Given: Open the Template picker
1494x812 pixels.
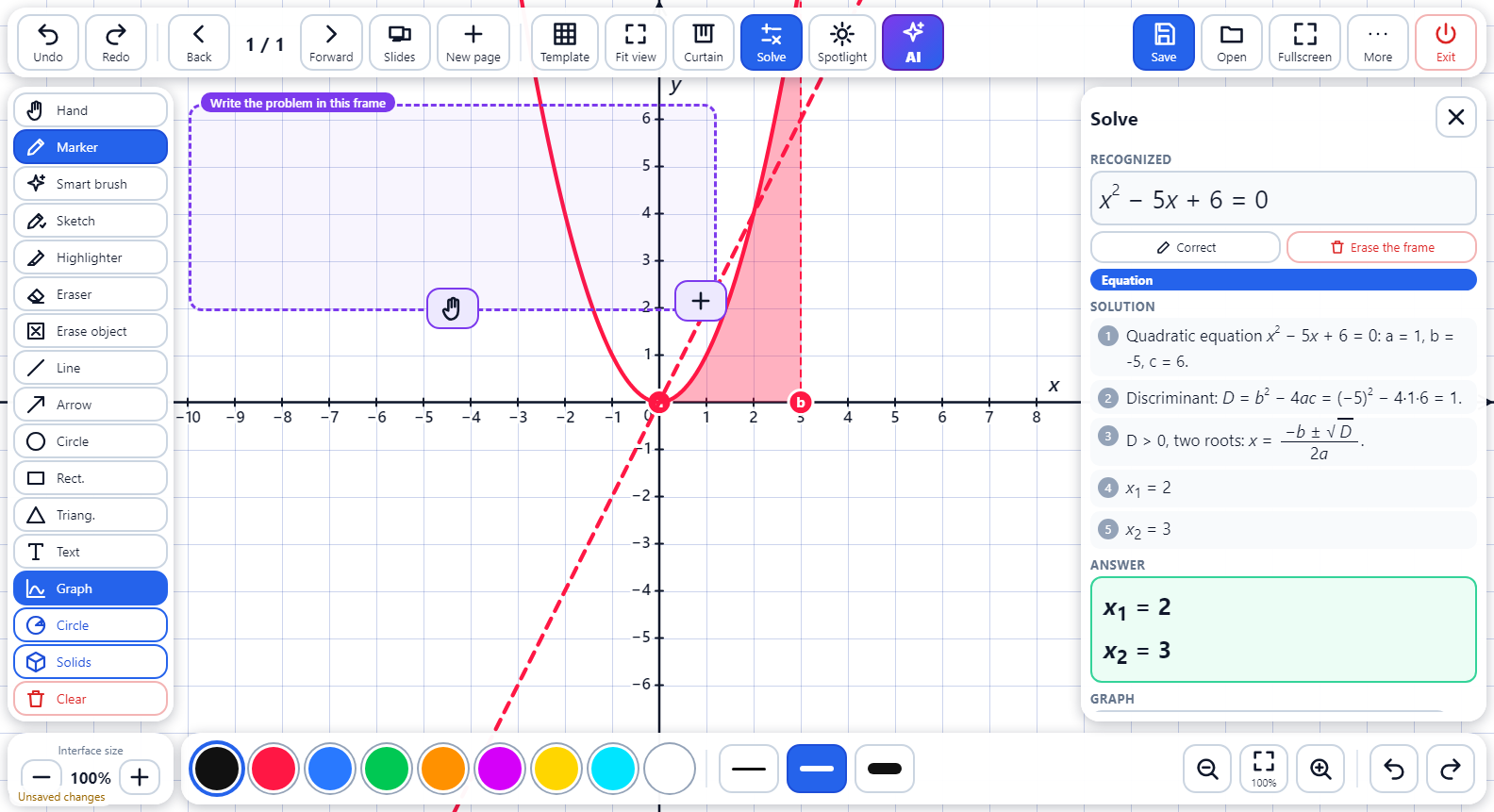Looking at the screenshot, I should 565,42.
